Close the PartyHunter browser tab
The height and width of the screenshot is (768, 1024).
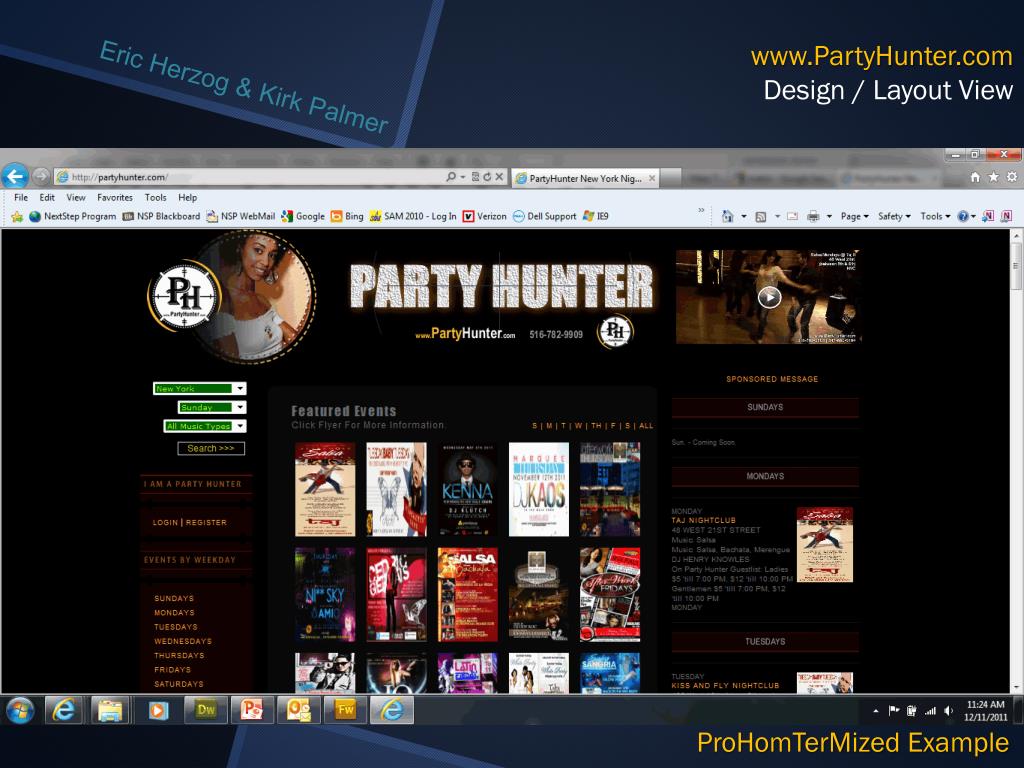pos(652,178)
